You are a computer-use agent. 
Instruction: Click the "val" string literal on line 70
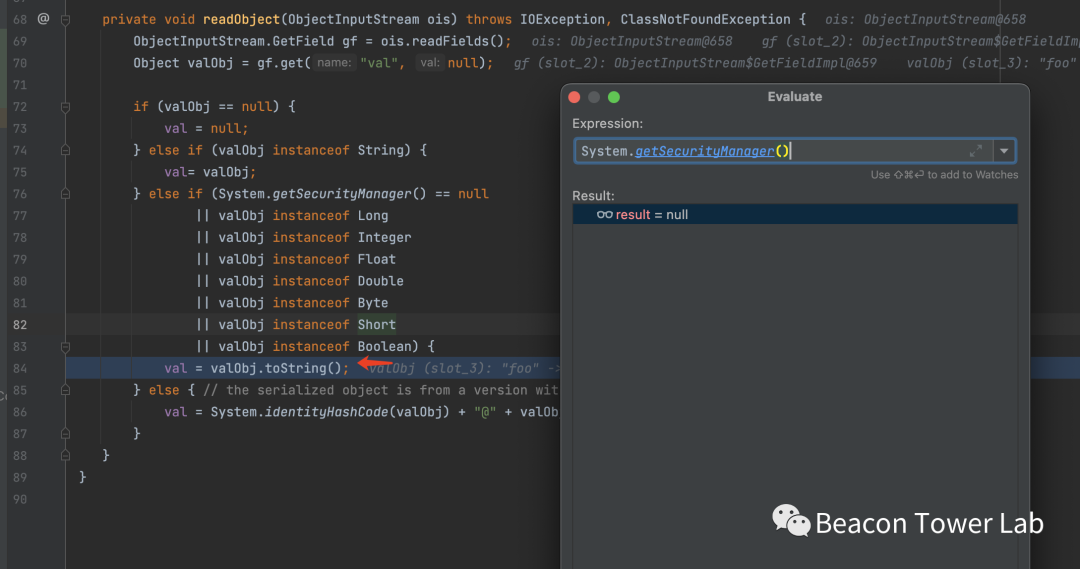point(379,63)
